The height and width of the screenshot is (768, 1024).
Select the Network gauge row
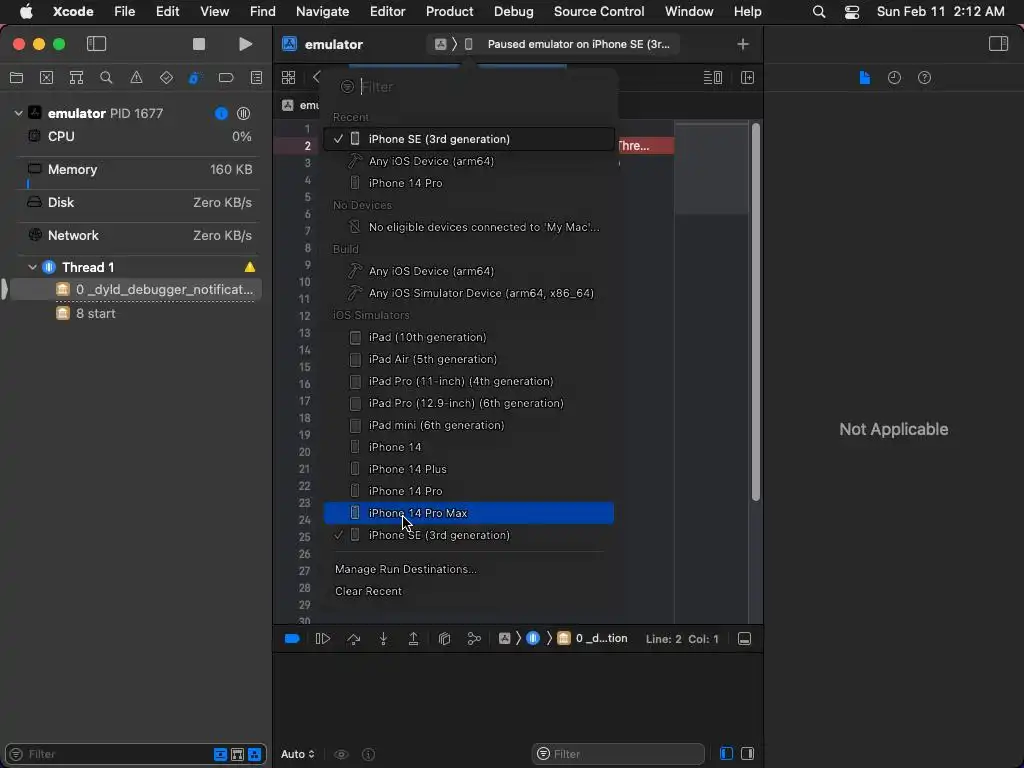click(136, 235)
